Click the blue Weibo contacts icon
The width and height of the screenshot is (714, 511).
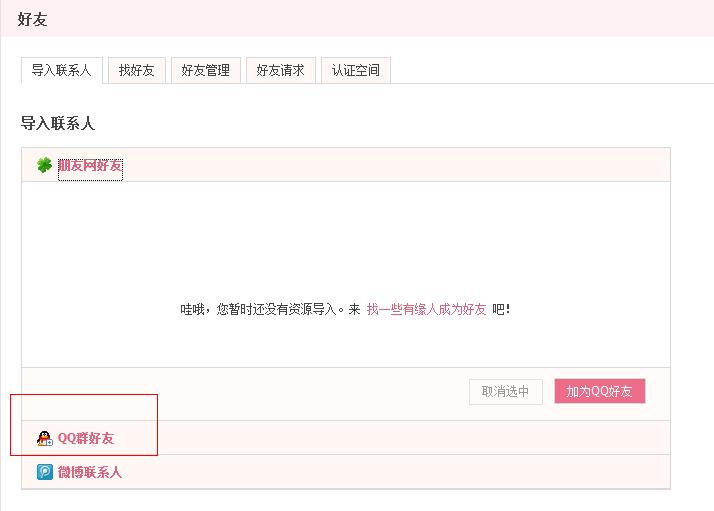click(x=45, y=472)
